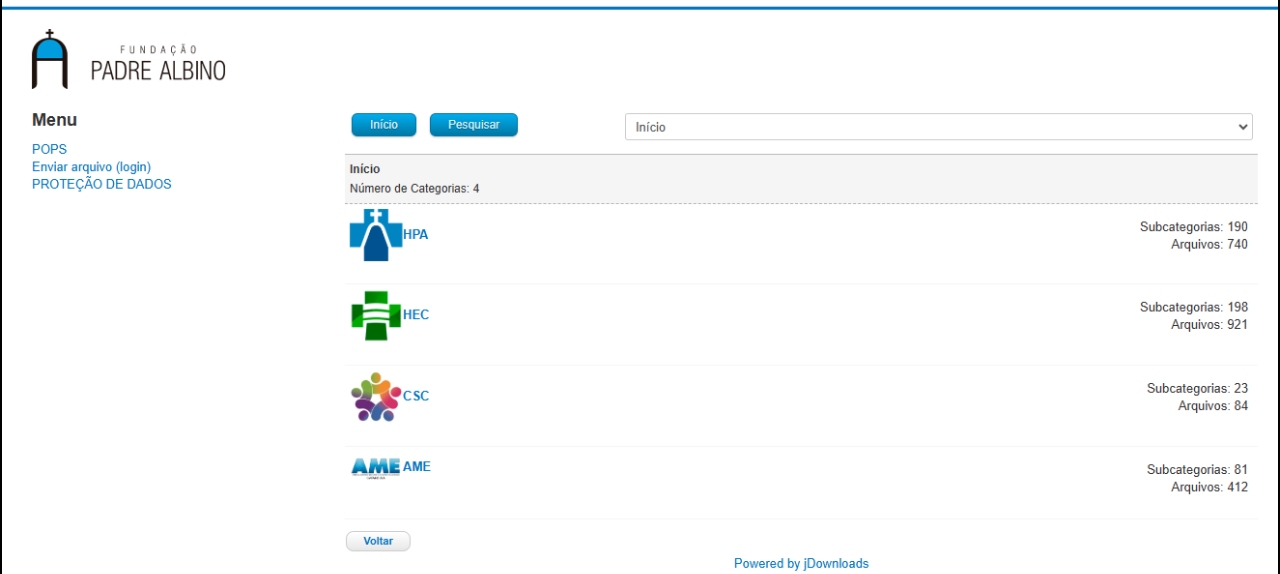The height and width of the screenshot is (574, 1280).
Task: Open the HPA hospital logo icon
Action: [x=375, y=235]
